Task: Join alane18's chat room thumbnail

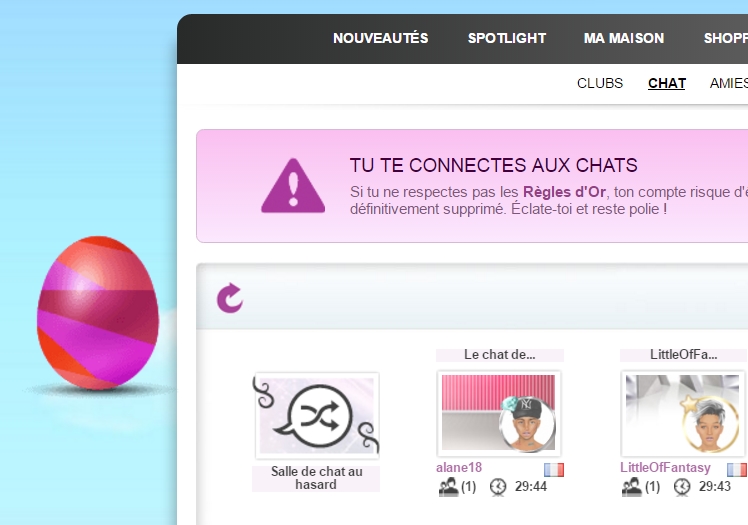Action: click(x=499, y=413)
